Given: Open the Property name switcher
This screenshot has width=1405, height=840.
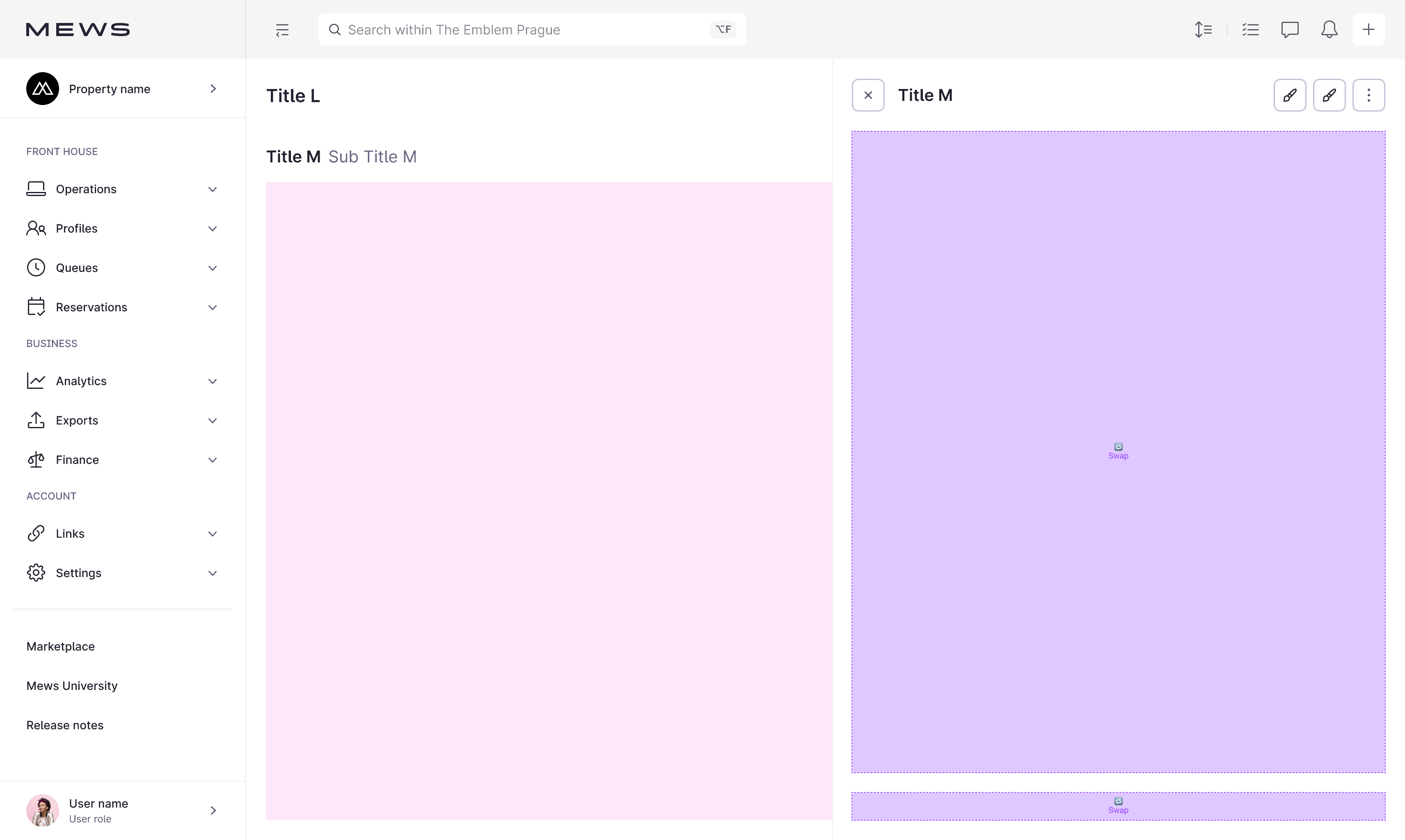Looking at the screenshot, I should click(122, 89).
